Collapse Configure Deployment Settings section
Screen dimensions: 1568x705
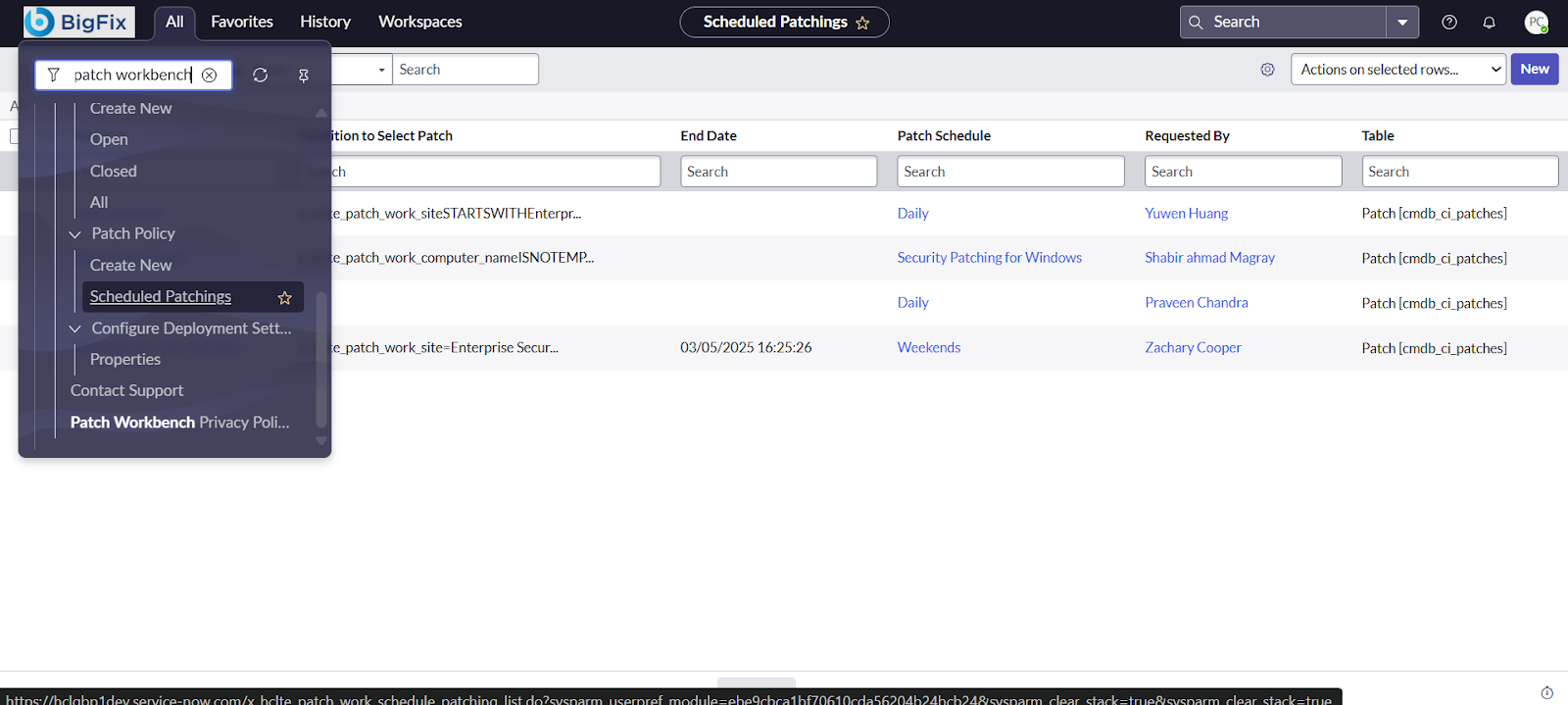point(75,328)
